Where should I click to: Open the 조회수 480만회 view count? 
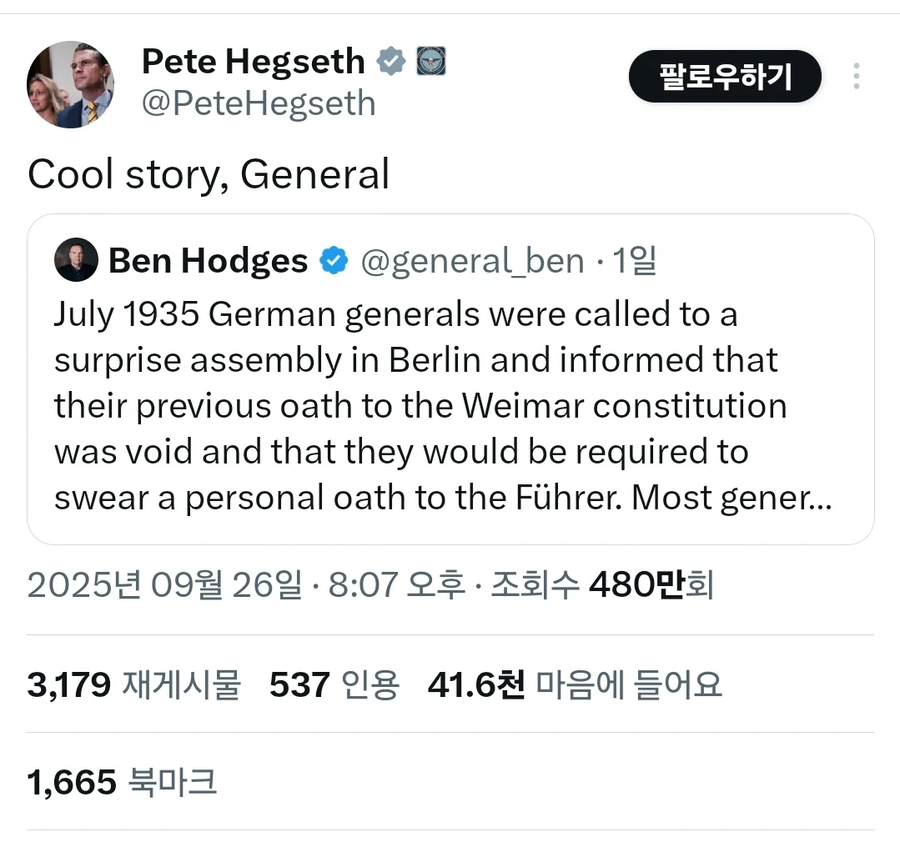click(601, 585)
